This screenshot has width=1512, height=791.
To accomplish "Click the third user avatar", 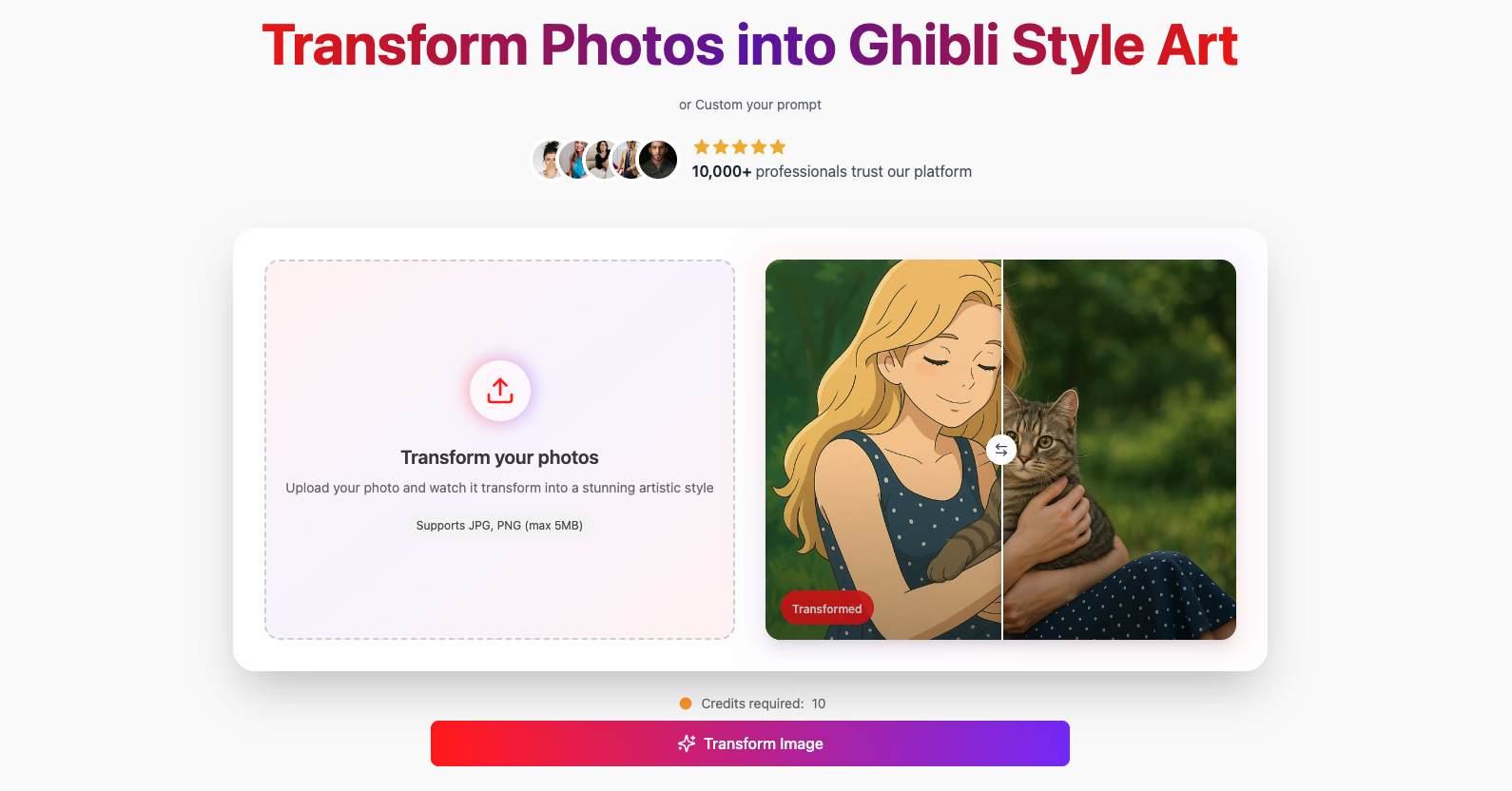I will [603, 160].
